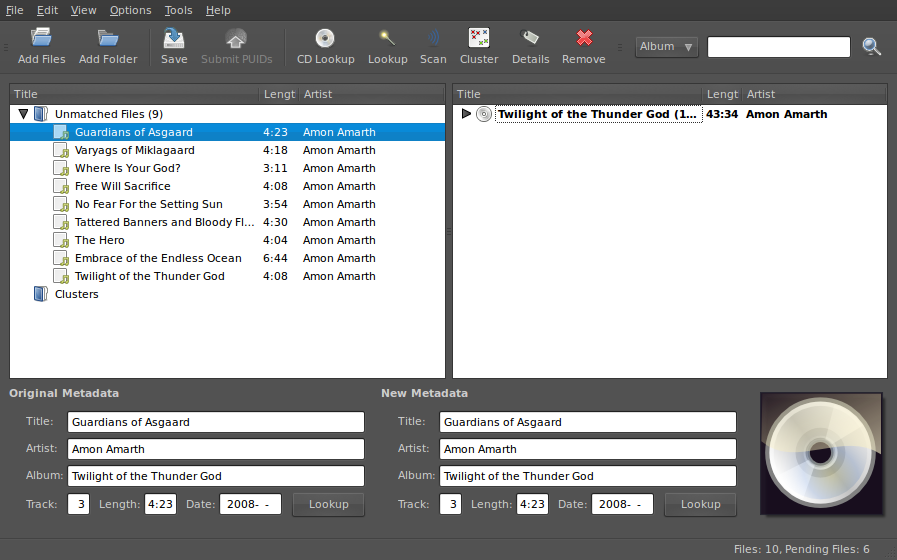
Task: Click Lookup button under Original Metadata
Action: pos(328,505)
